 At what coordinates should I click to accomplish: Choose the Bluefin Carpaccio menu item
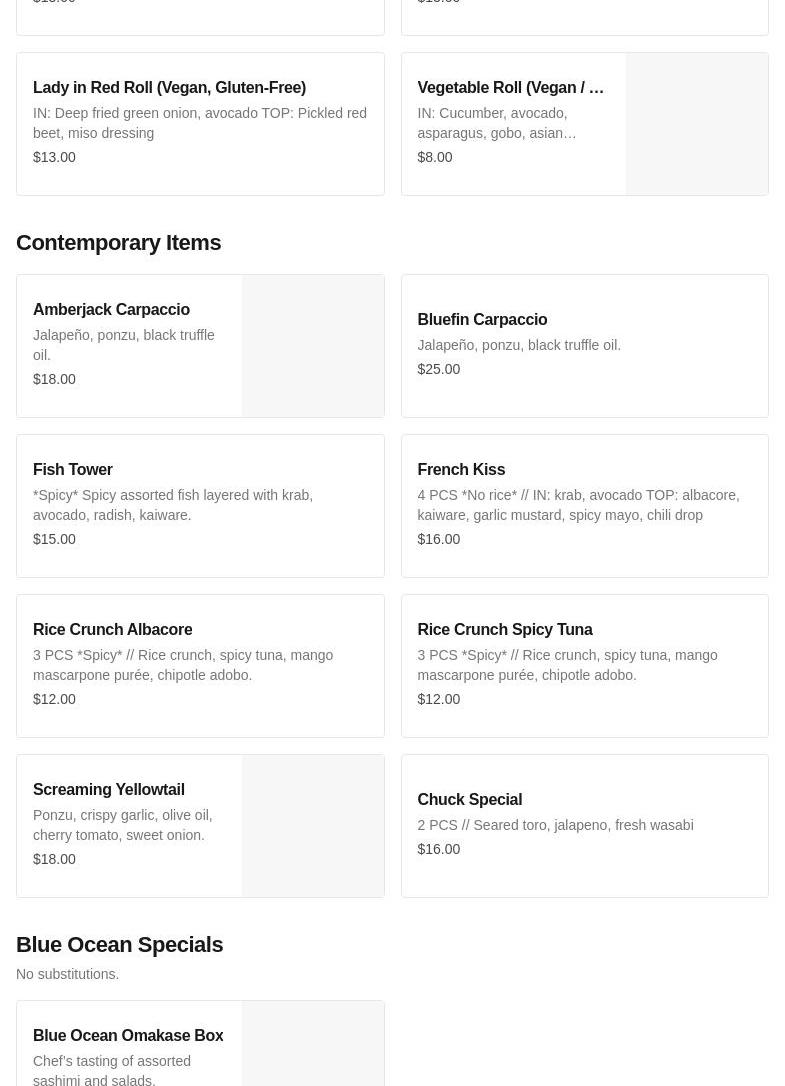(482, 320)
